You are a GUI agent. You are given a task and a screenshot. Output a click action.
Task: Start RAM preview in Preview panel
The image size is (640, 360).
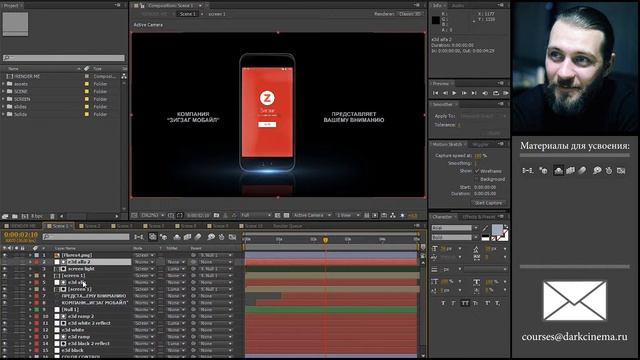point(506,93)
